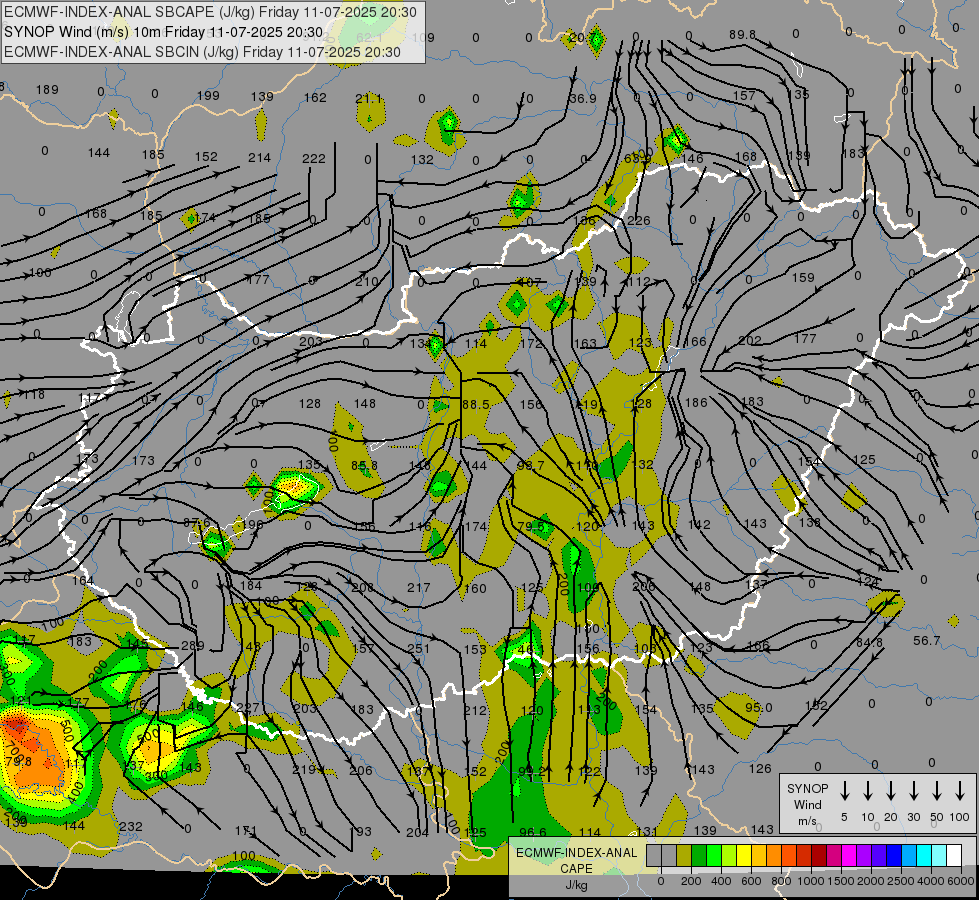Select the pure yellow CAPE legend swatch
The image size is (979, 900).
point(744,856)
